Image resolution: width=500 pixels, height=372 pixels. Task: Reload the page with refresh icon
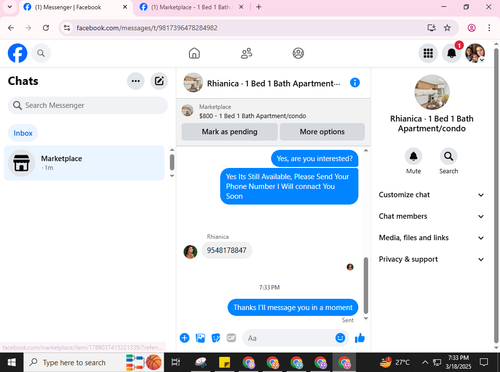(46, 28)
